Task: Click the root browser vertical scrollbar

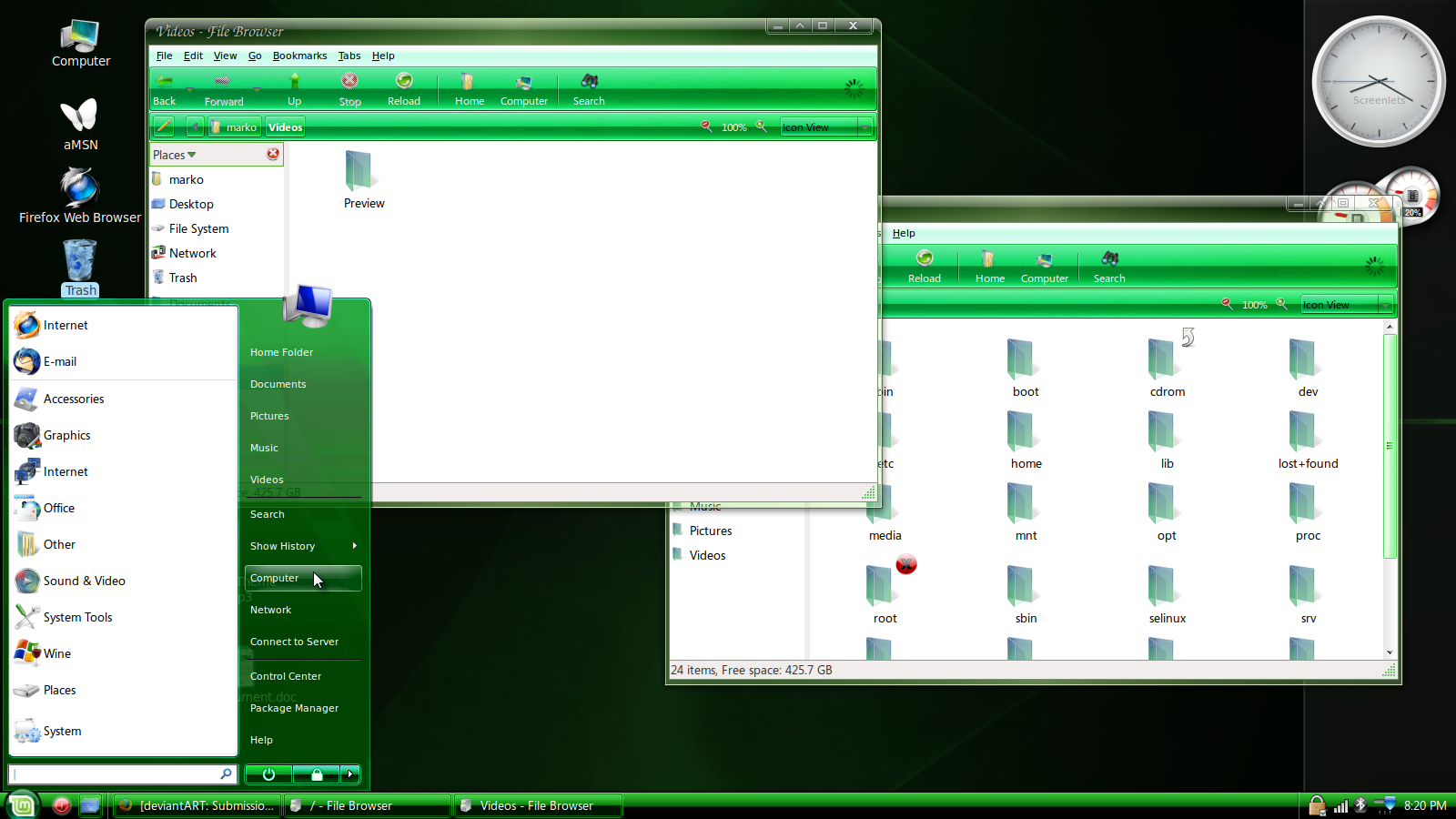Action: (1390, 446)
